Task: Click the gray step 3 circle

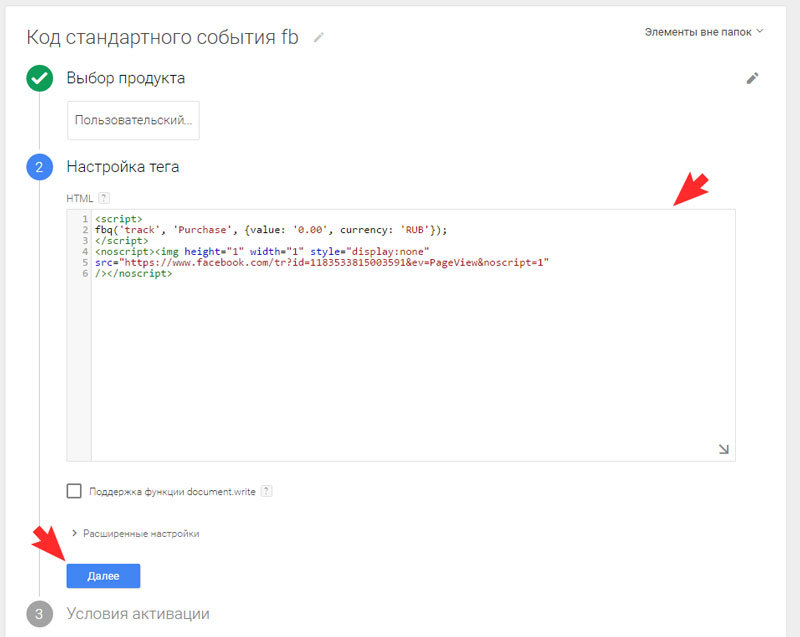Action: click(x=39, y=614)
